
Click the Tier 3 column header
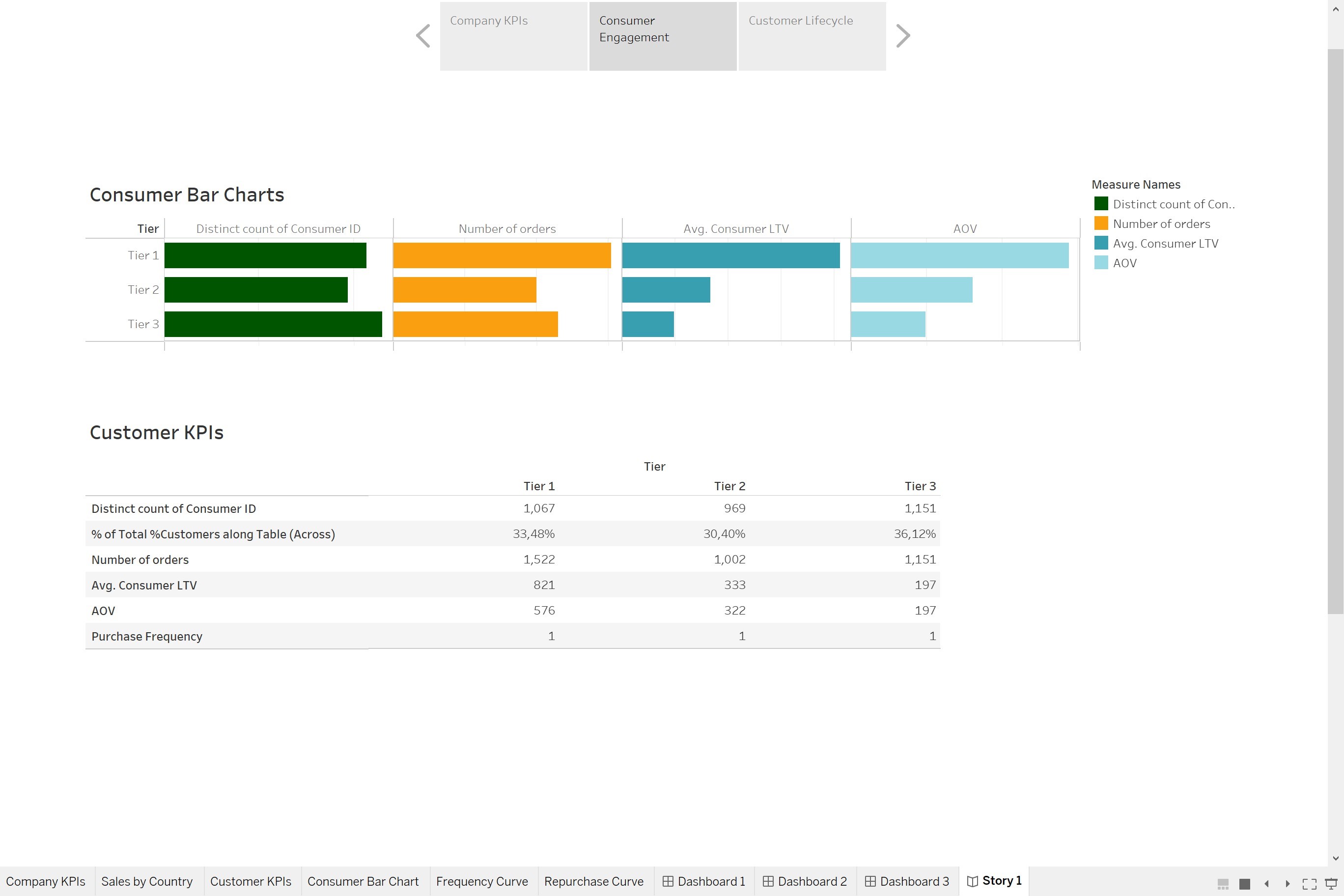tap(920, 486)
